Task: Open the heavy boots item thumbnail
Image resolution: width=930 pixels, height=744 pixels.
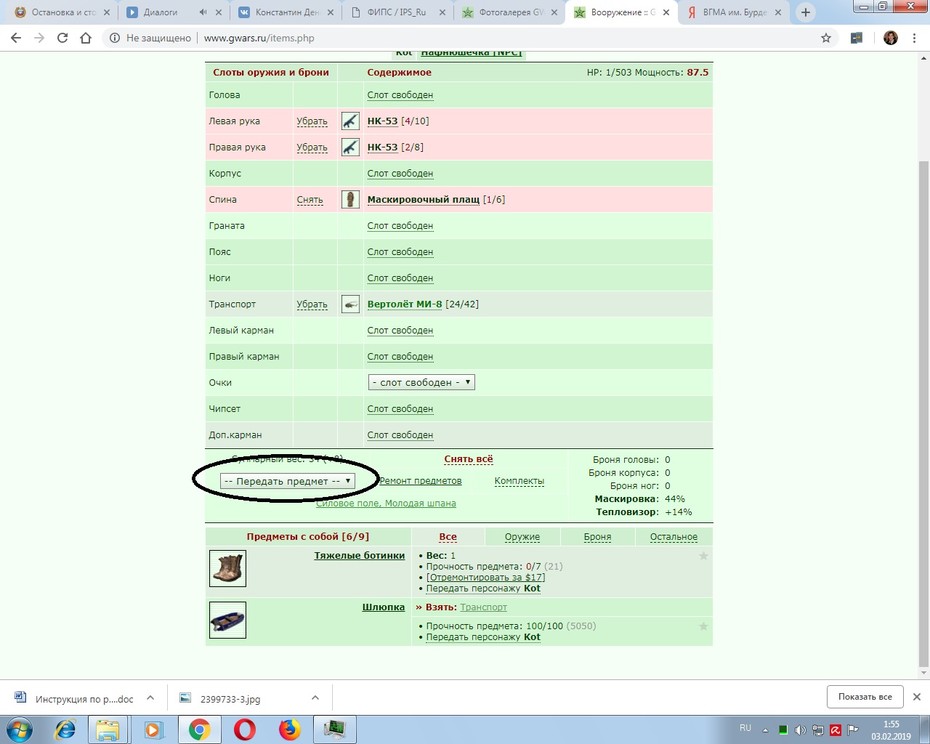Action: [228, 568]
